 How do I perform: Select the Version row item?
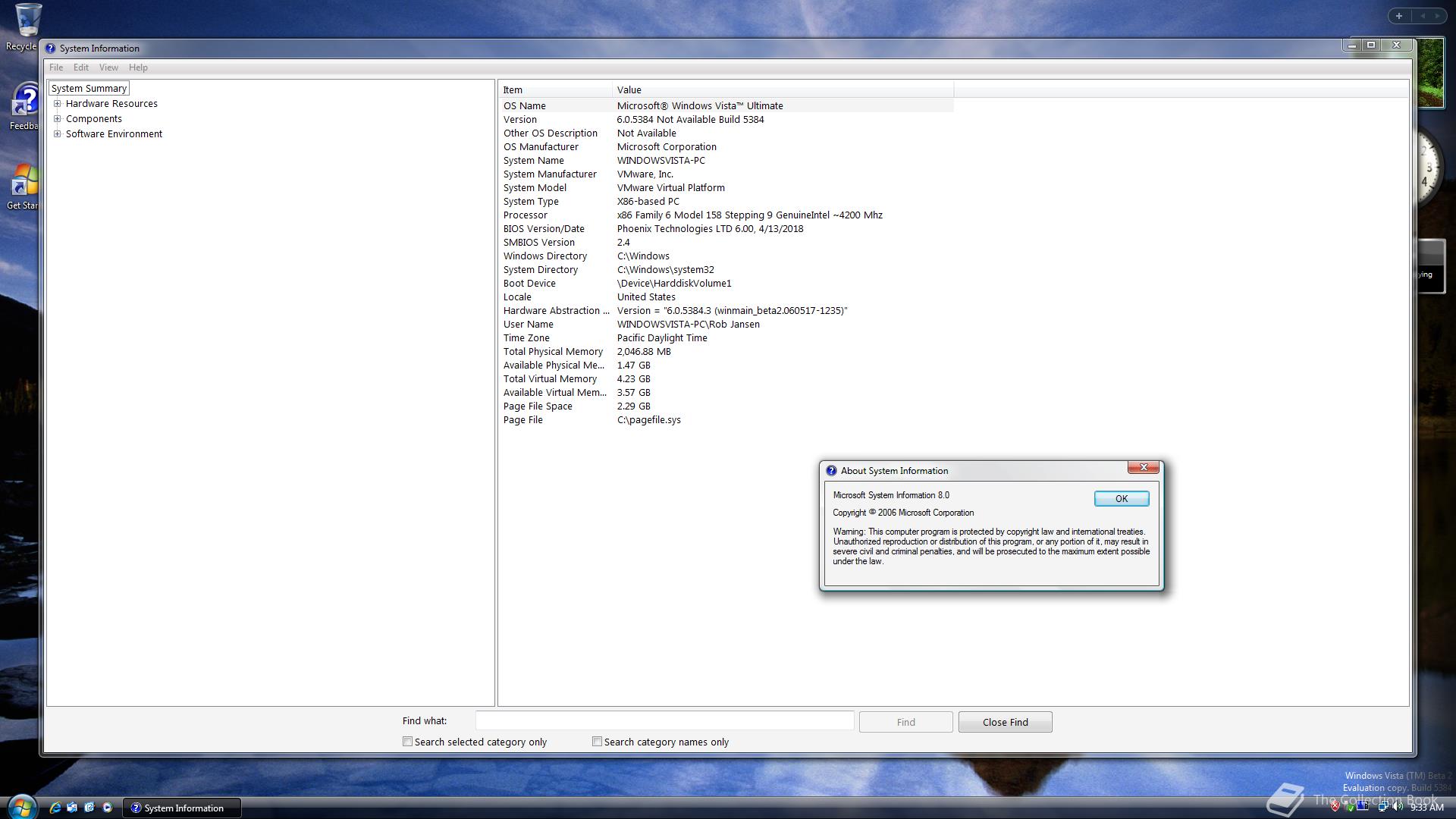tap(726, 119)
